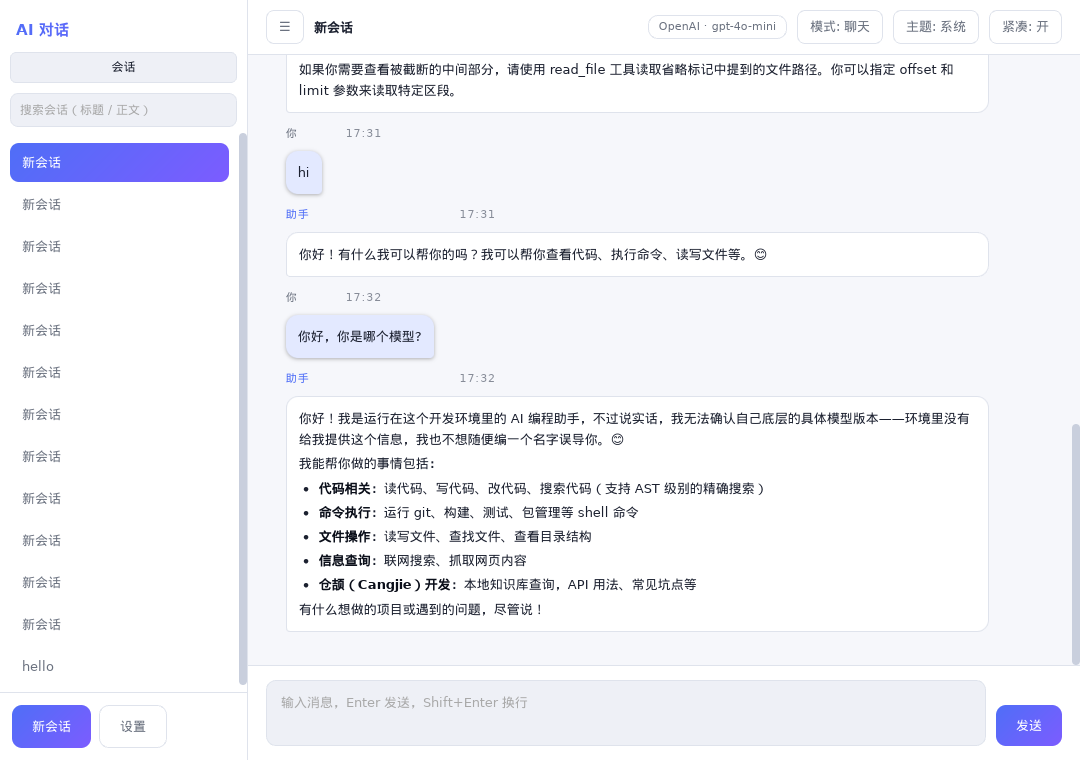
Task: Click the 你好，你是哪个模型? bubble
Action: [x=360, y=336]
